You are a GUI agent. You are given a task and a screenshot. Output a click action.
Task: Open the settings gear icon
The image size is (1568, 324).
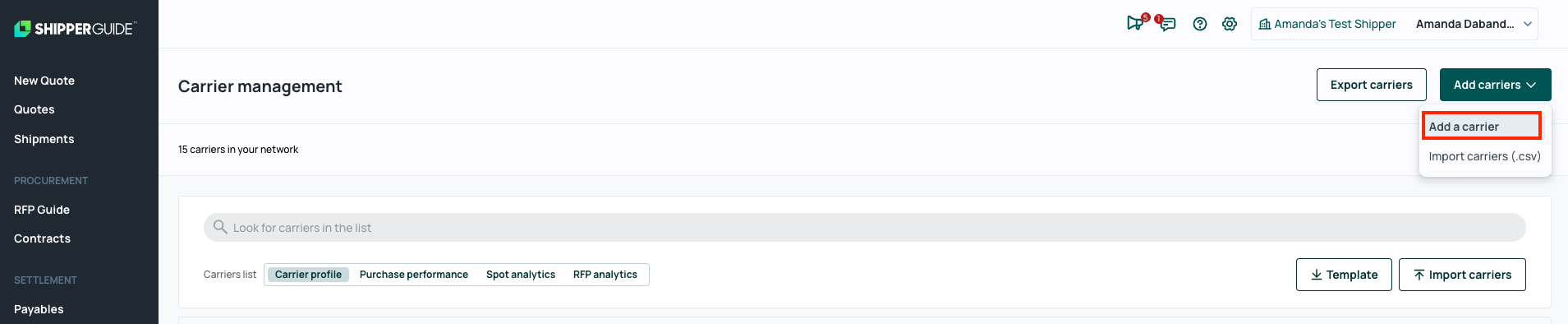point(1230,24)
